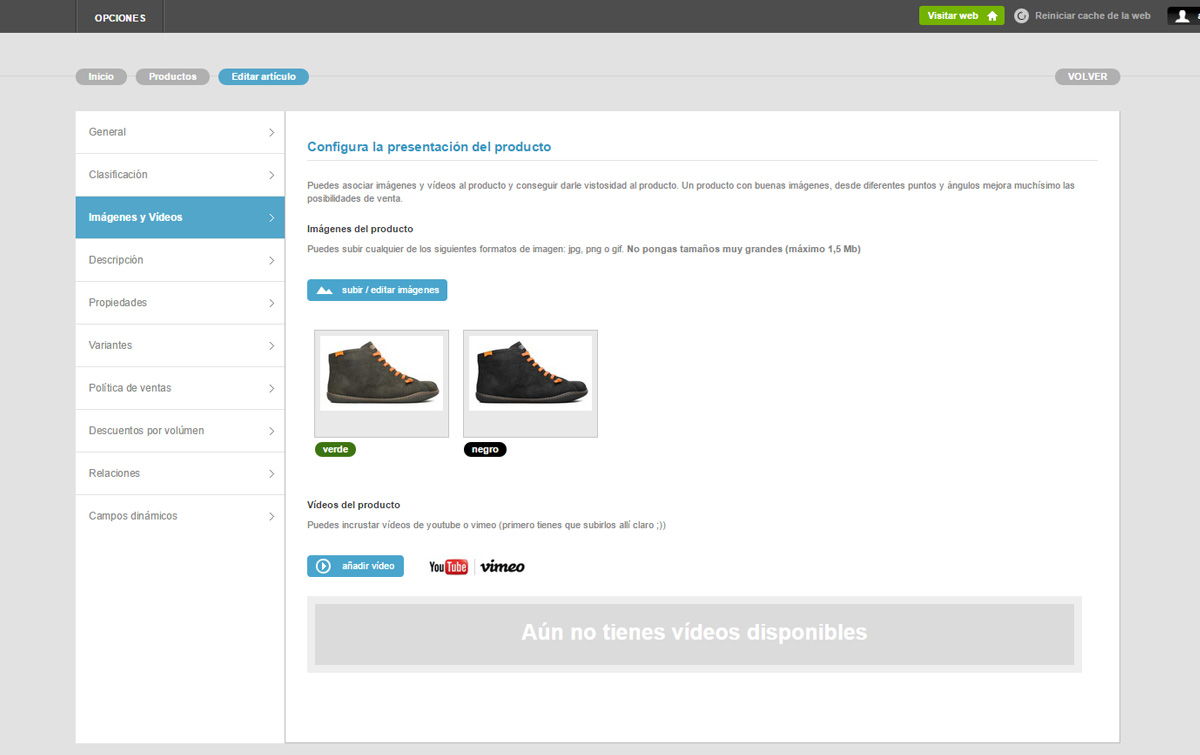Click subir / editar imágenes button
The image size is (1200, 755).
click(377, 290)
